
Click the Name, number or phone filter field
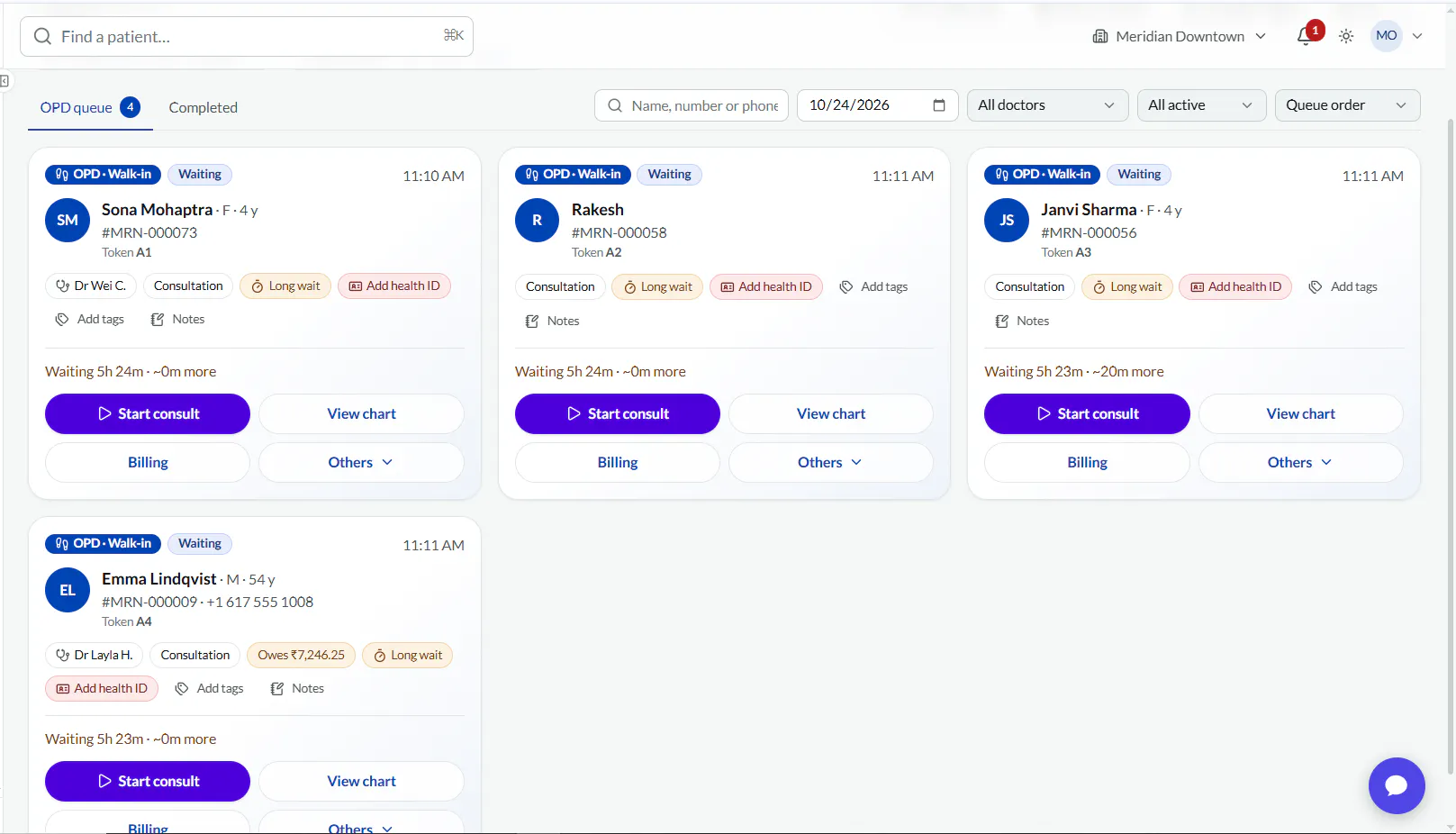click(x=692, y=105)
